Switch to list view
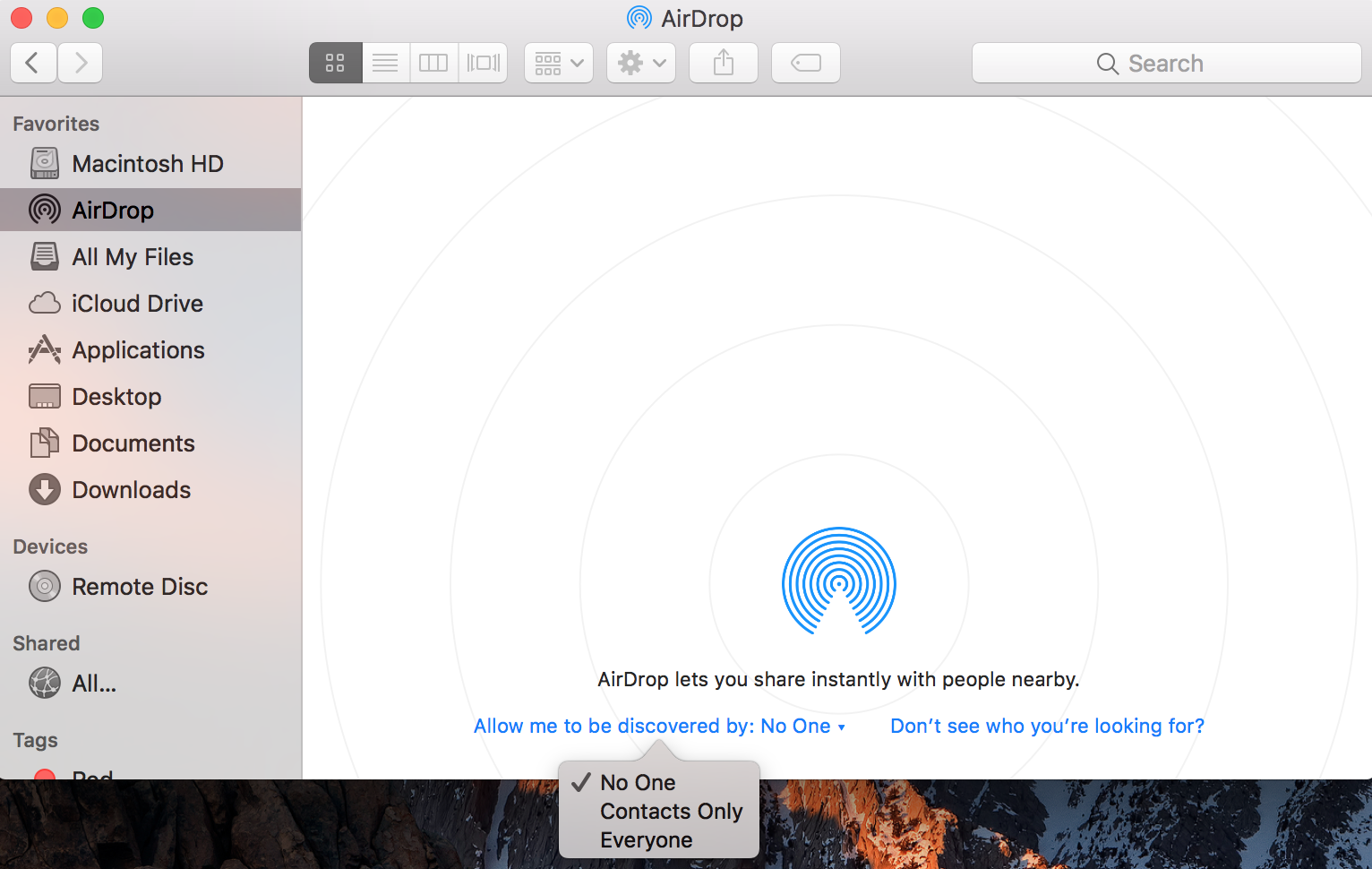The height and width of the screenshot is (869, 1372). (x=385, y=63)
